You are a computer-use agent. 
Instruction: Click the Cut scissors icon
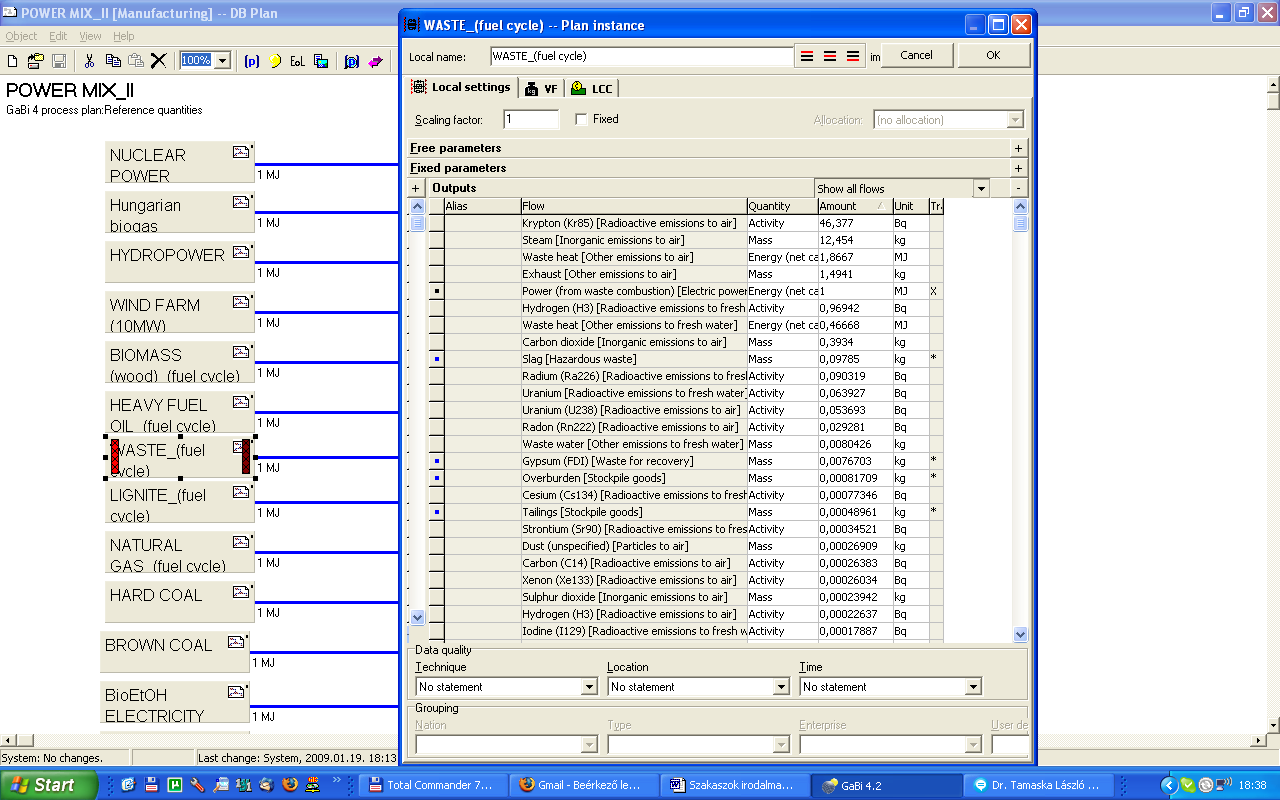click(x=89, y=61)
